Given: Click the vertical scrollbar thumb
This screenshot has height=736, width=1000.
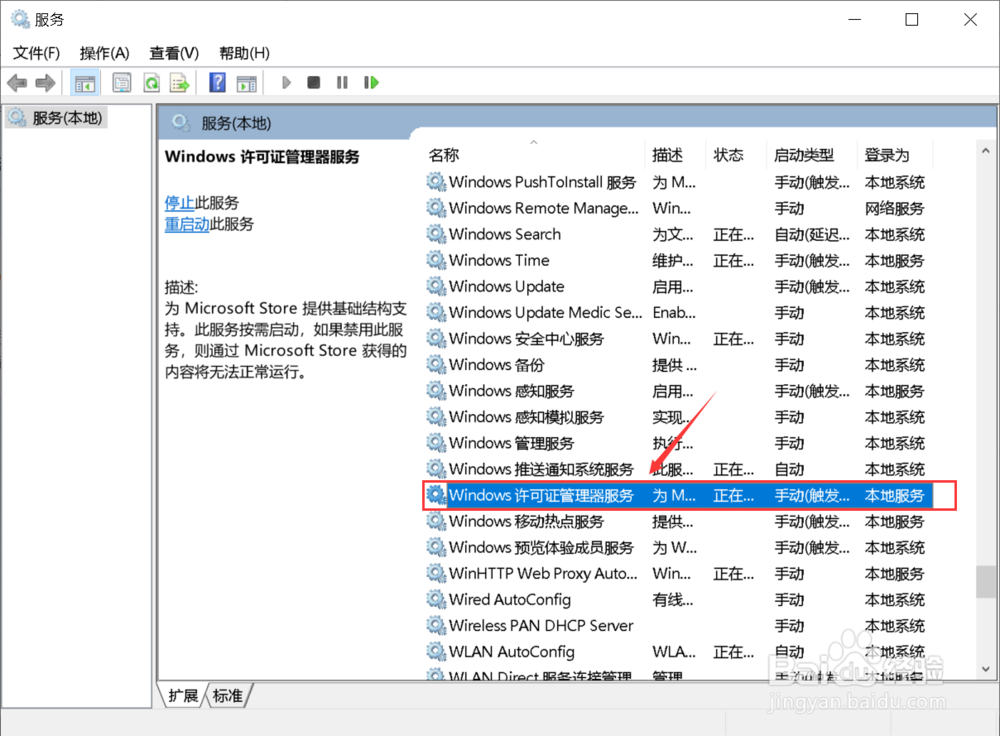Looking at the screenshot, I should (986, 582).
